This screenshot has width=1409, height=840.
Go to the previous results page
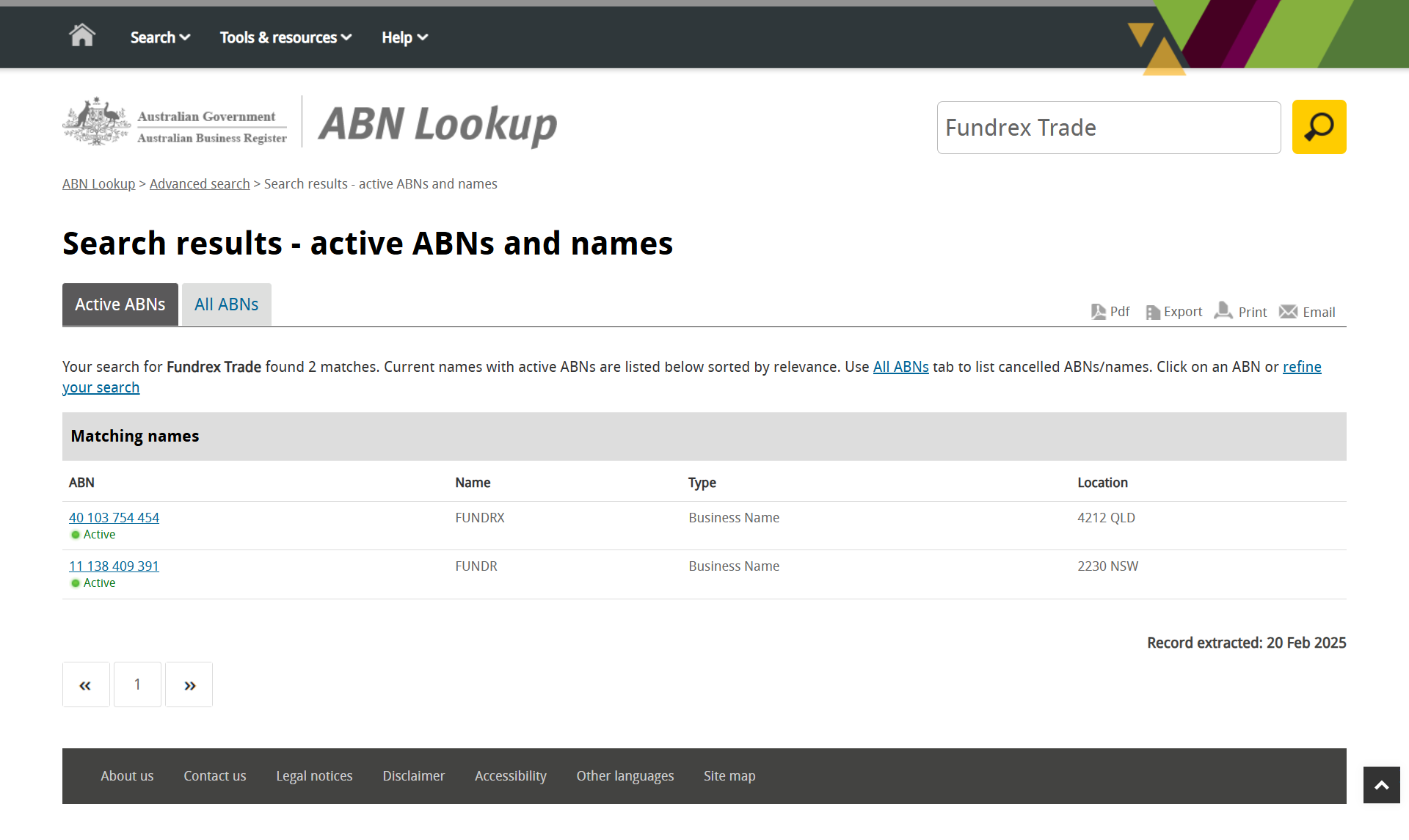pos(86,684)
